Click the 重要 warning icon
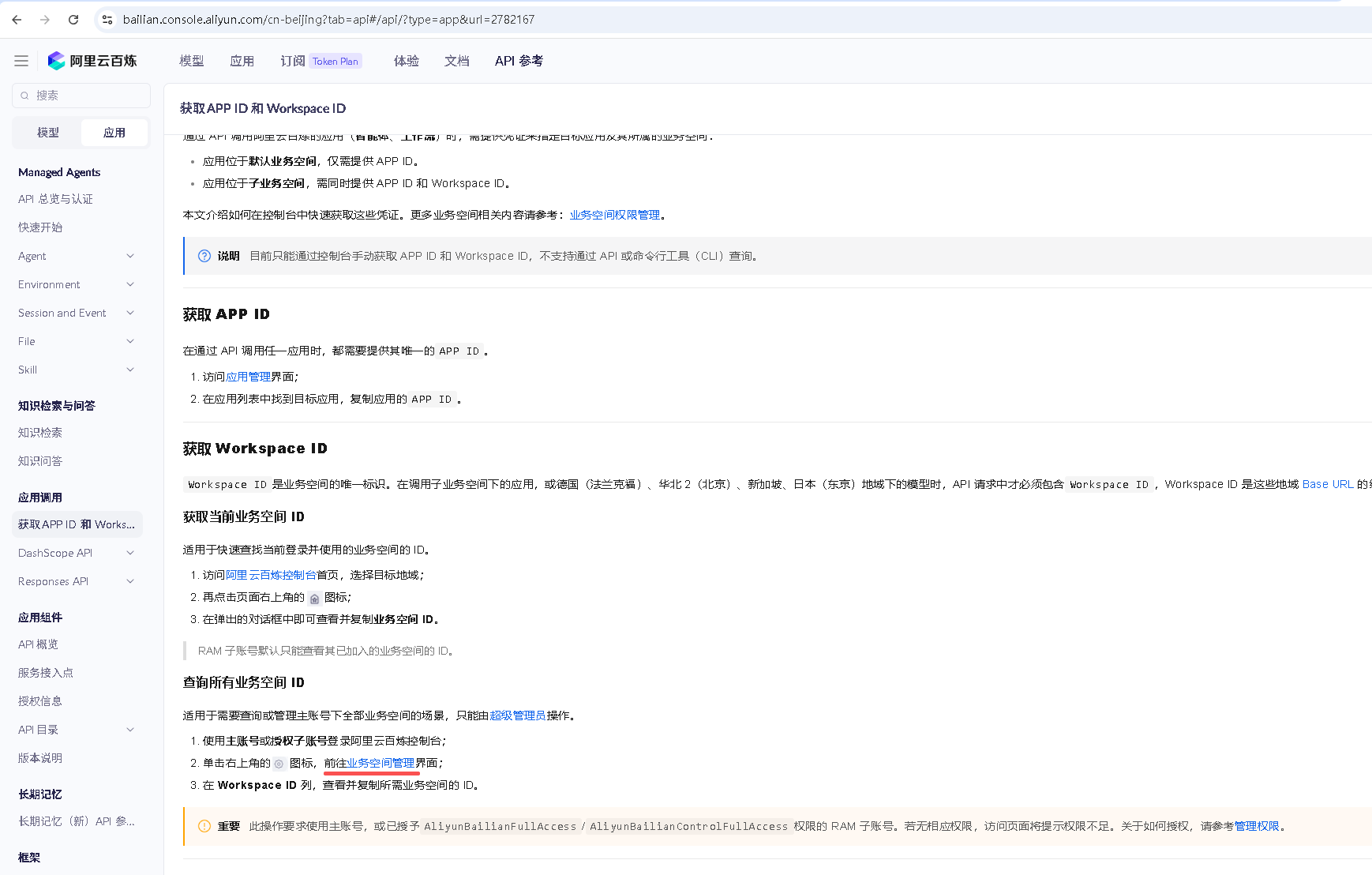The image size is (1372, 875). click(x=204, y=826)
